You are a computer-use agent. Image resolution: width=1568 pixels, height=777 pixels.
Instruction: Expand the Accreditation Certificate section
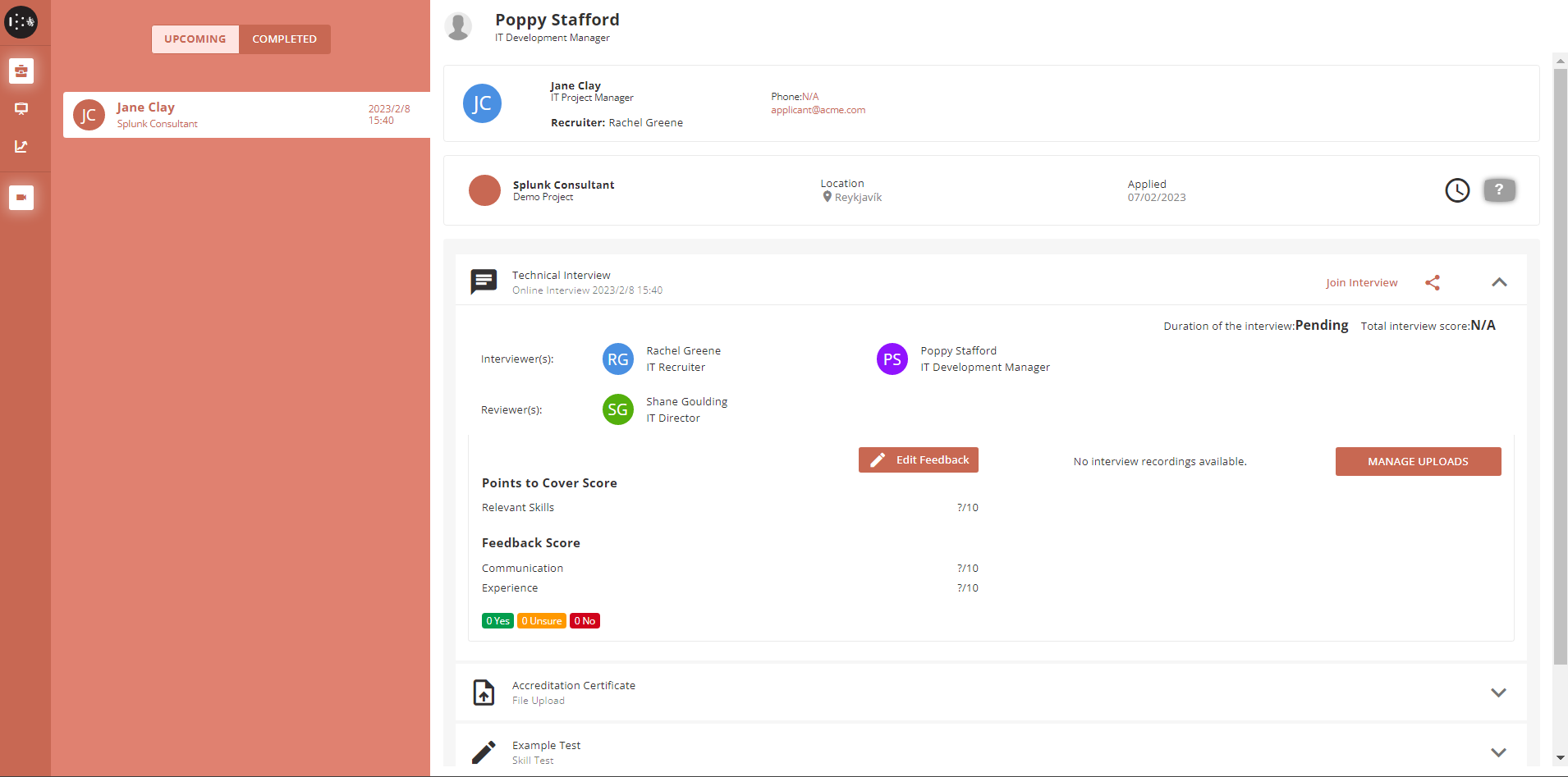click(1498, 692)
